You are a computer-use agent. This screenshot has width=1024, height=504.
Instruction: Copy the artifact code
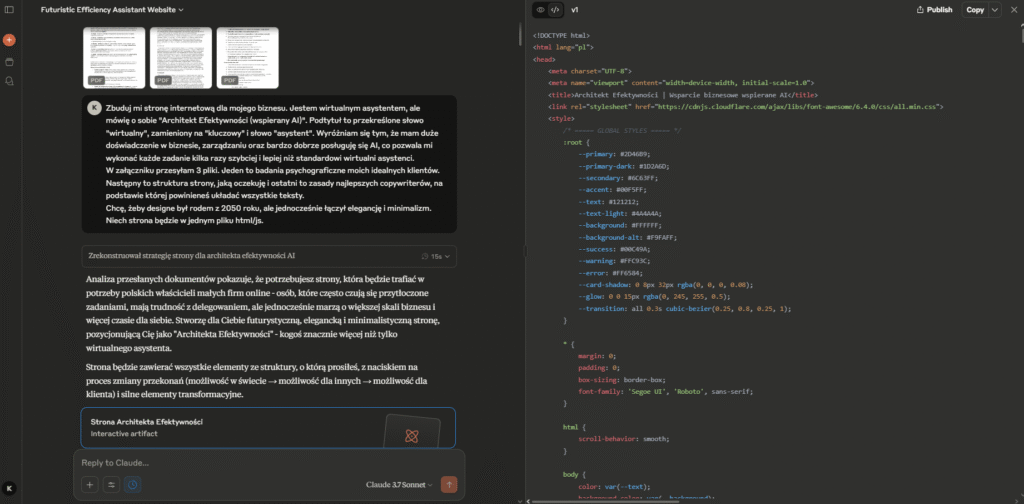click(974, 10)
